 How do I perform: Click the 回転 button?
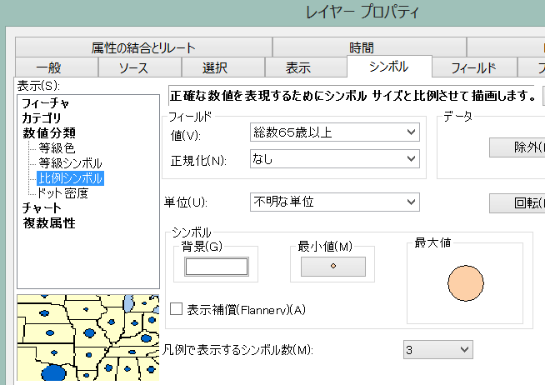click(x=517, y=203)
